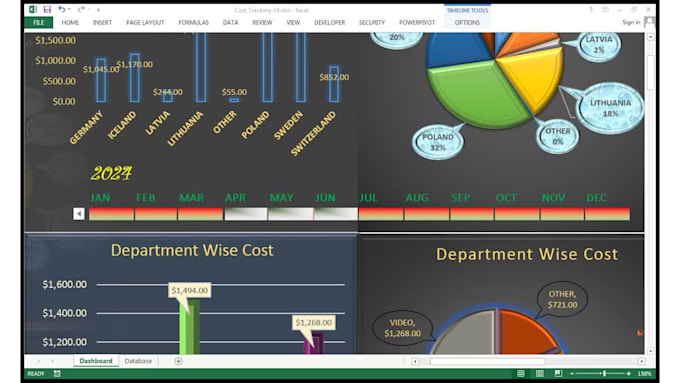680x383 pixels.
Task: Click the macro recording icon in status bar
Action: coord(57,373)
